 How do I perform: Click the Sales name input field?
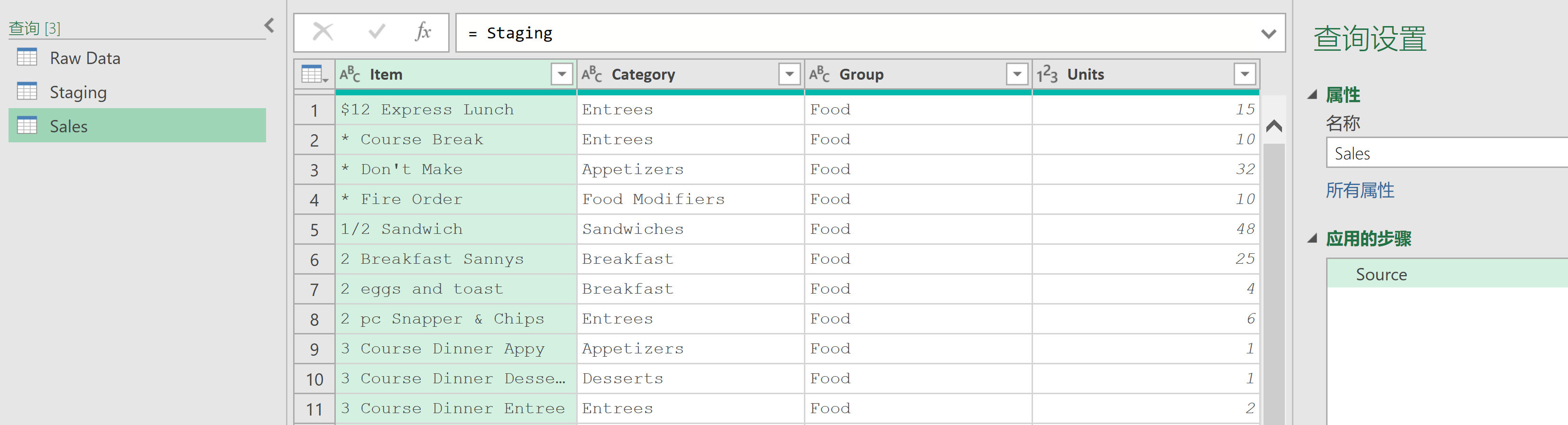[x=1447, y=153]
